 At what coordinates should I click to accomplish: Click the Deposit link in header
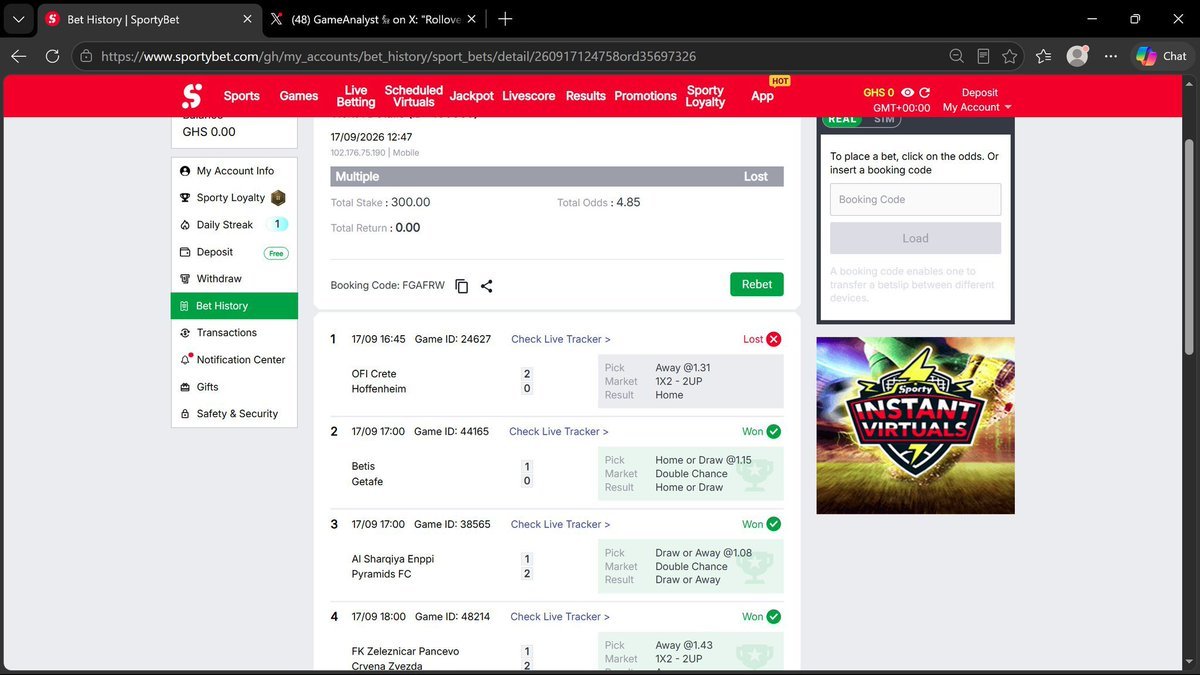click(980, 92)
